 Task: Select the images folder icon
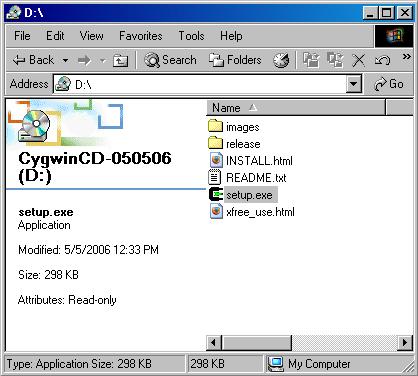click(215, 126)
